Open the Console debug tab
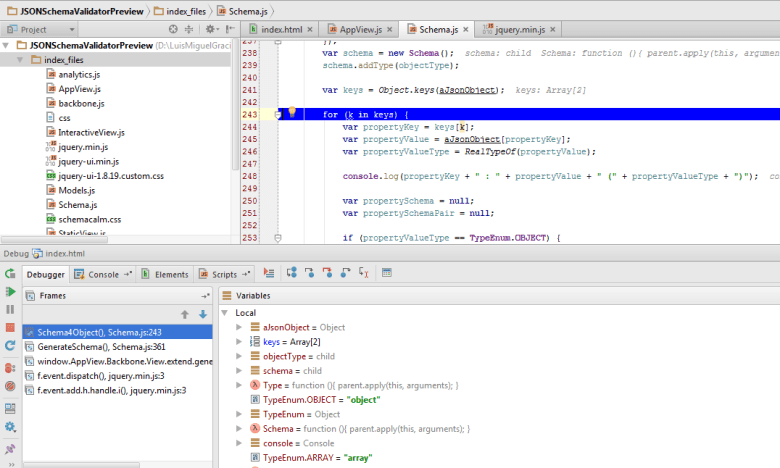Screen dimensions: 780x468 click(104, 273)
